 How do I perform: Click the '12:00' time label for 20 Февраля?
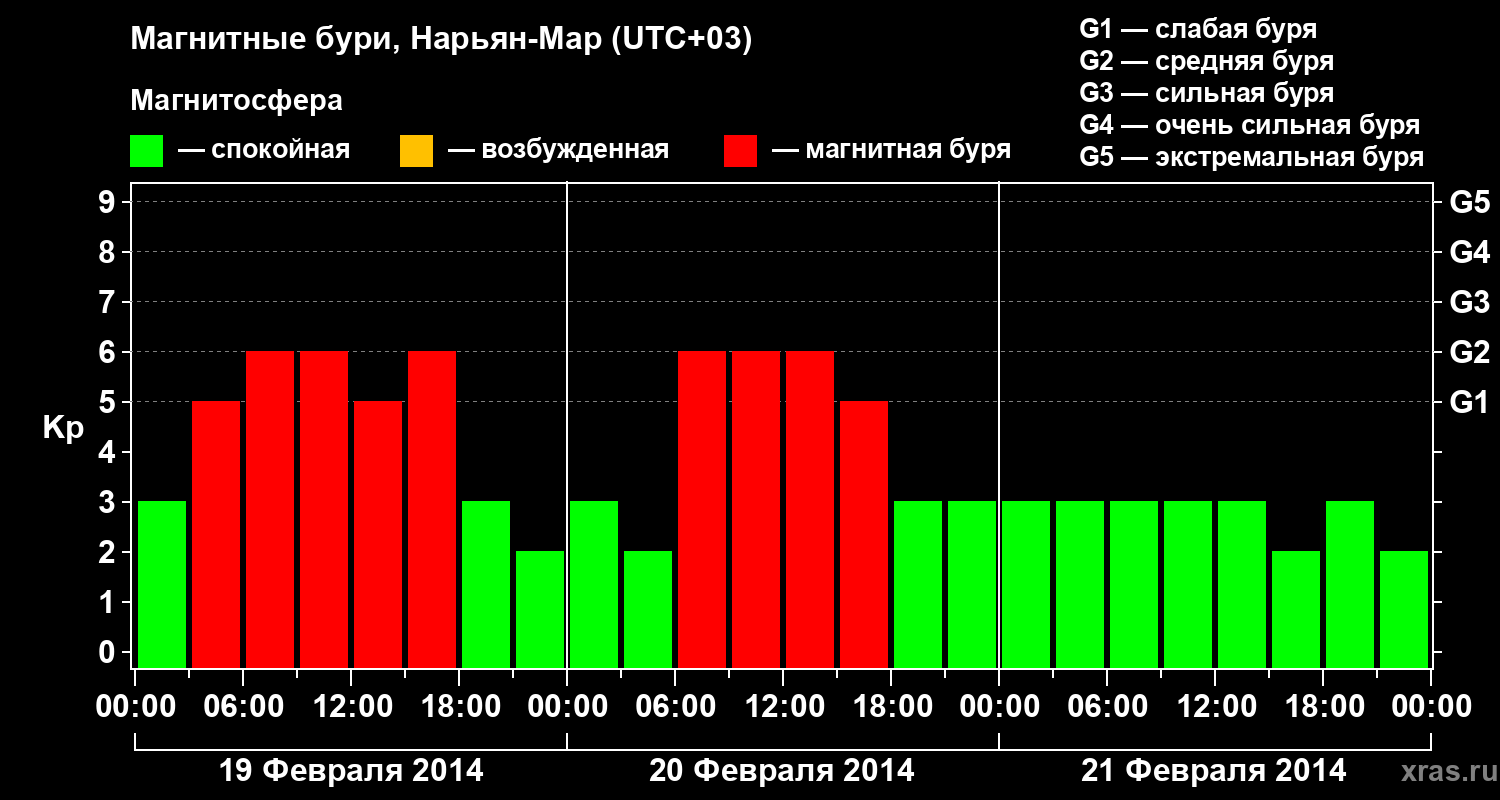(783, 707)
